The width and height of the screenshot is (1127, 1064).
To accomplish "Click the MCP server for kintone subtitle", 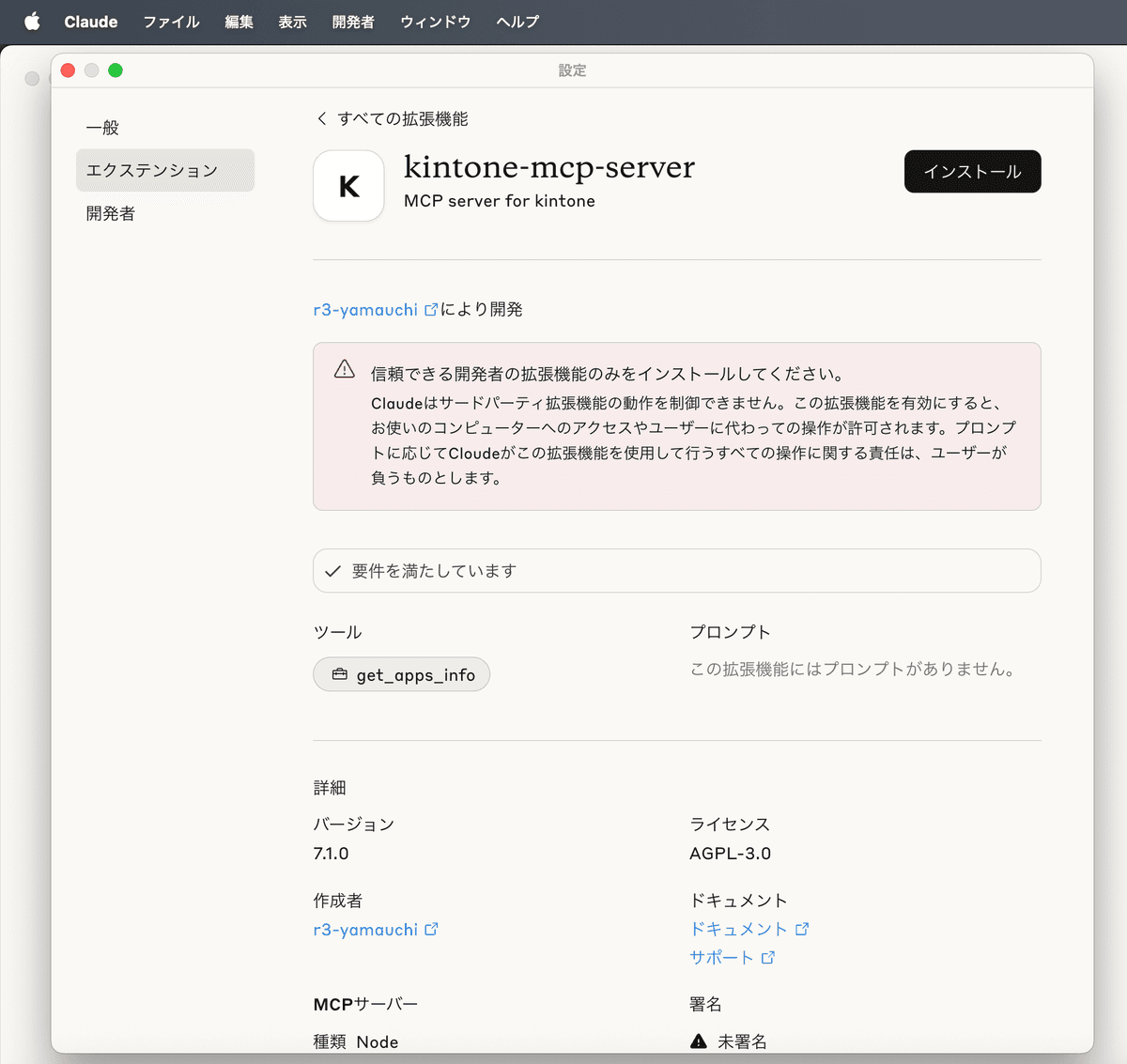I will pos(500,201).
